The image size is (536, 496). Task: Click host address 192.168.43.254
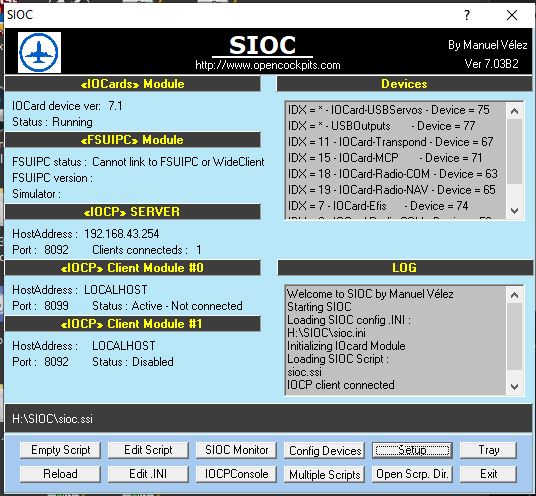122,234
